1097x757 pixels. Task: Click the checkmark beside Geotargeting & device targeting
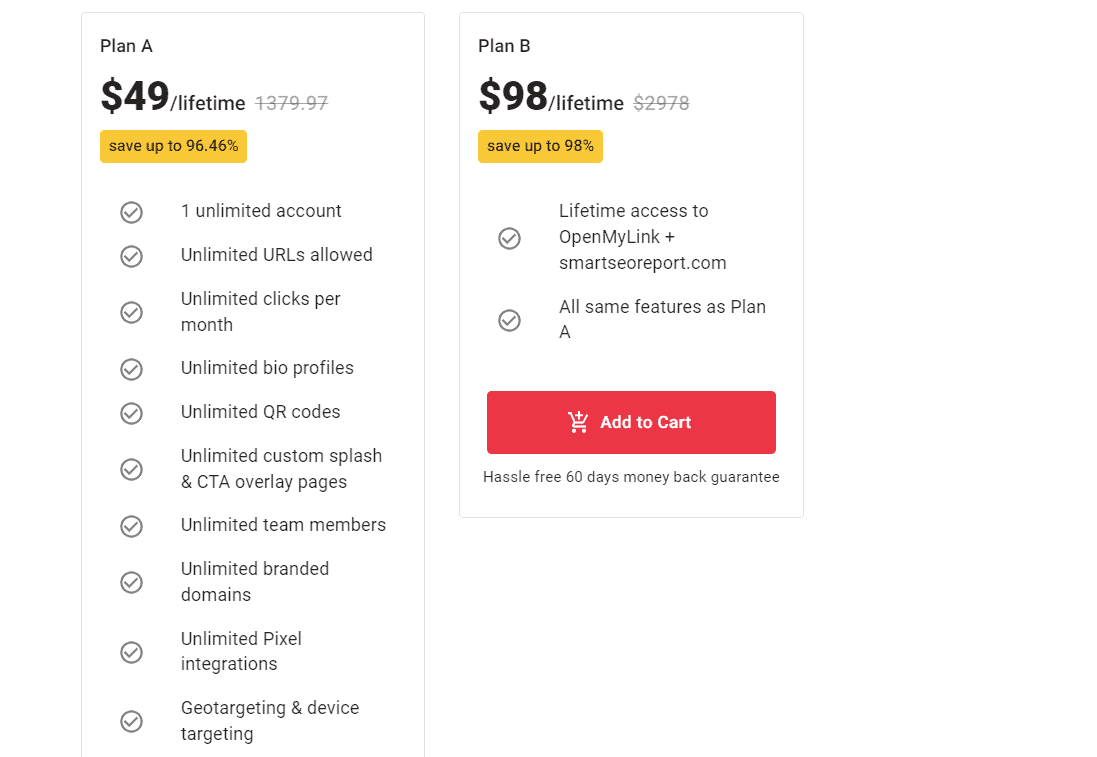click(x=131, y=721)
